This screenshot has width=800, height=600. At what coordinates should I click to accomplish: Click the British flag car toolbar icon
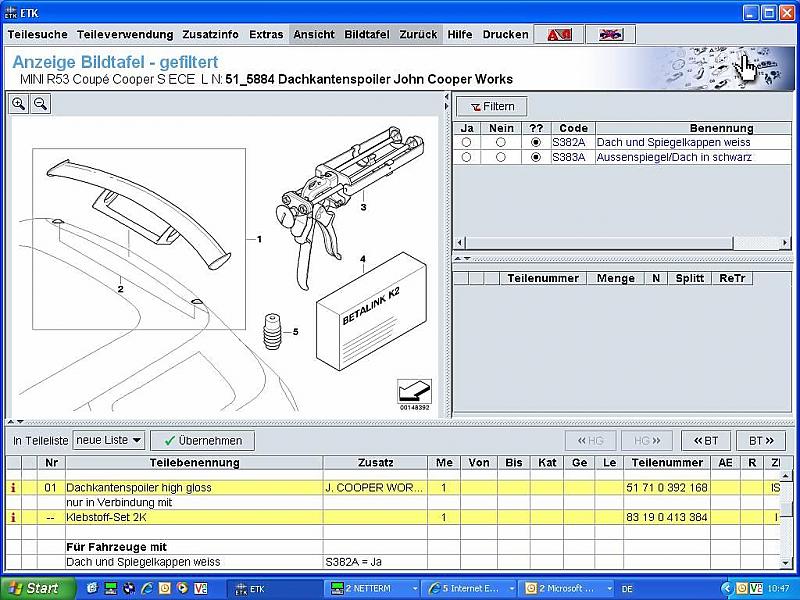click(x=610, y=34)
